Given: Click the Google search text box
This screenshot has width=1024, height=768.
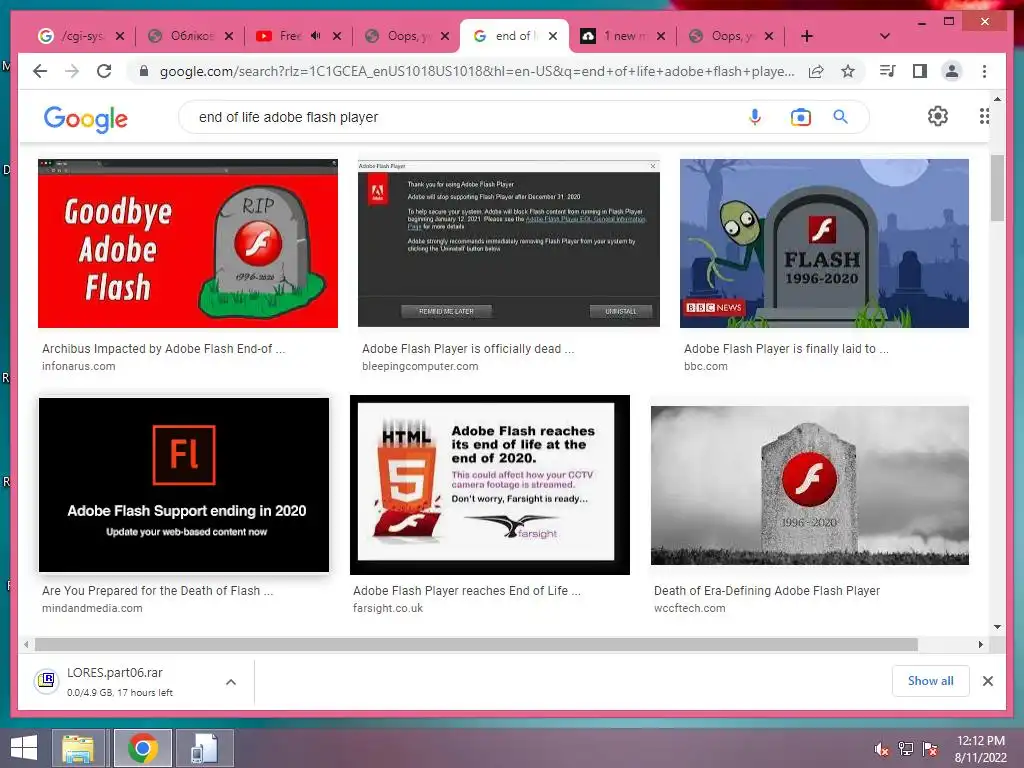Looking at the screenshot, I should click(x=457, y=117).
